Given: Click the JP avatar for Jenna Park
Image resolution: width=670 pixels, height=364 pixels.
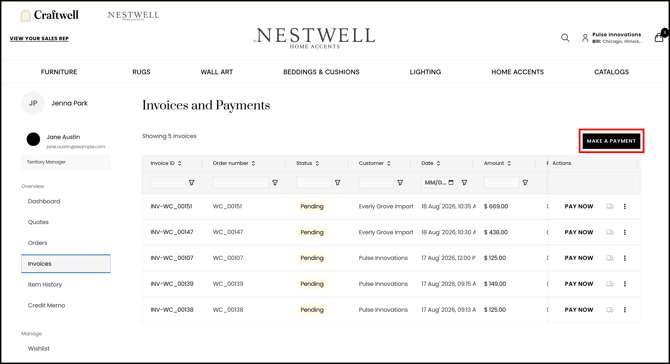Looking at the screenshot, I should [33, 103].
